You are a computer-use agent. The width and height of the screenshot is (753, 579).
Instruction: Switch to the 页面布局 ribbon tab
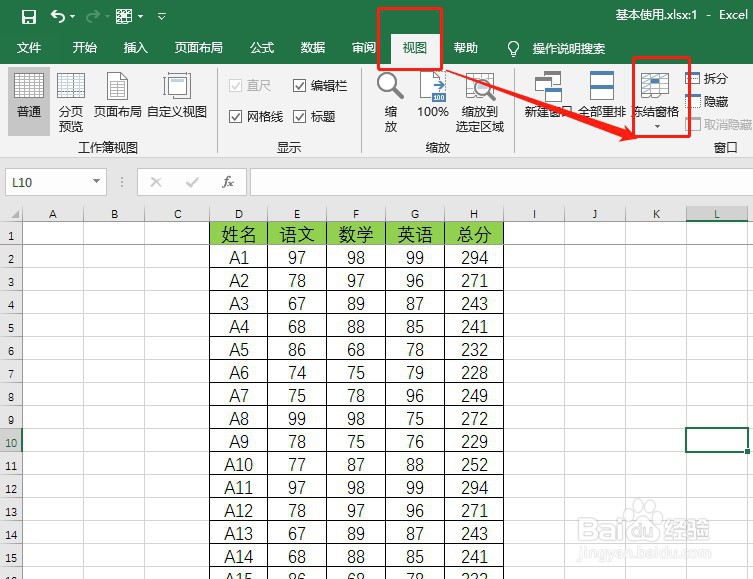[x=198, y=48]
